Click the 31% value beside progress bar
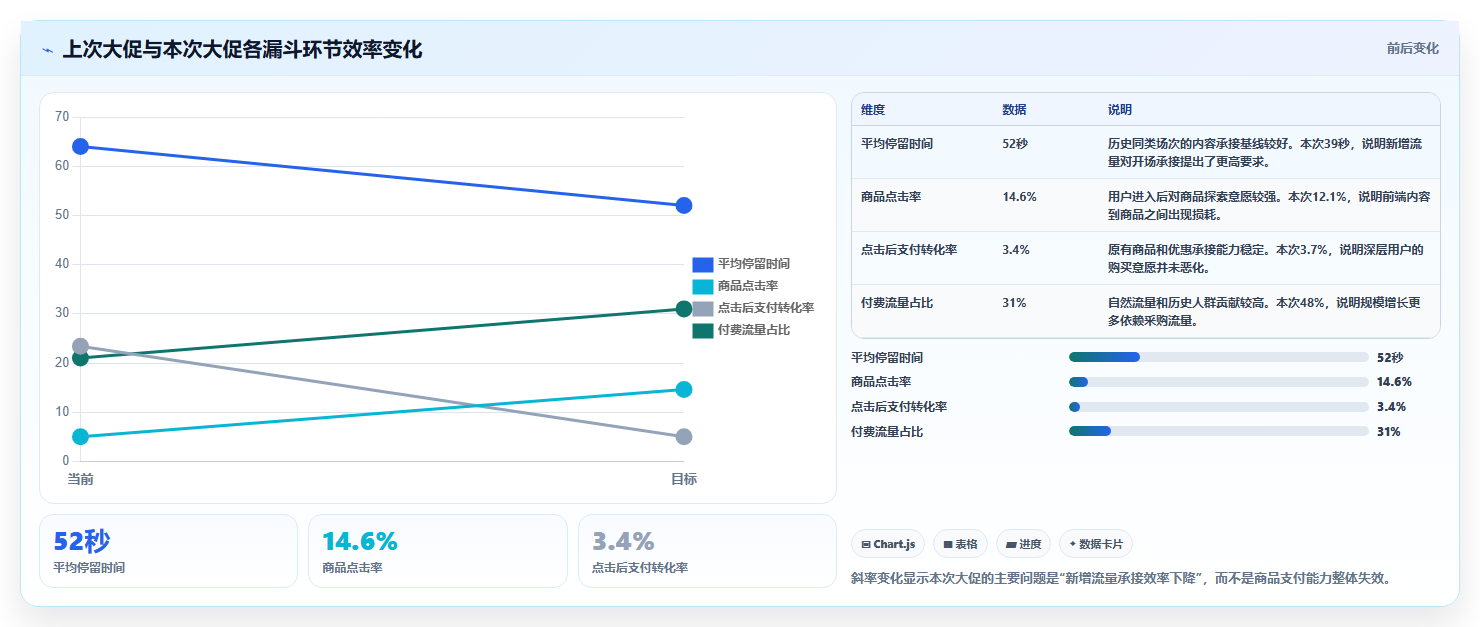1480x627 pixels. click(x=1389, y=432)
